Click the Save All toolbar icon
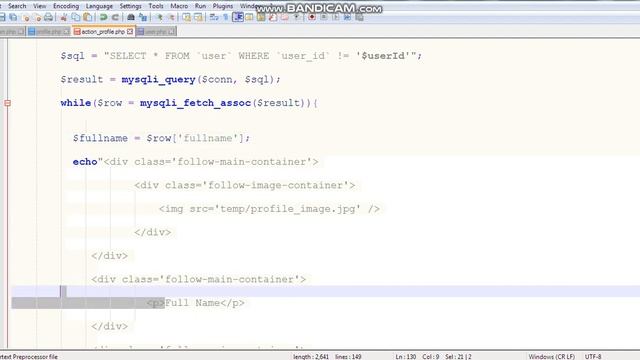Viewport: 640px width, 360px height. [13, 17]
